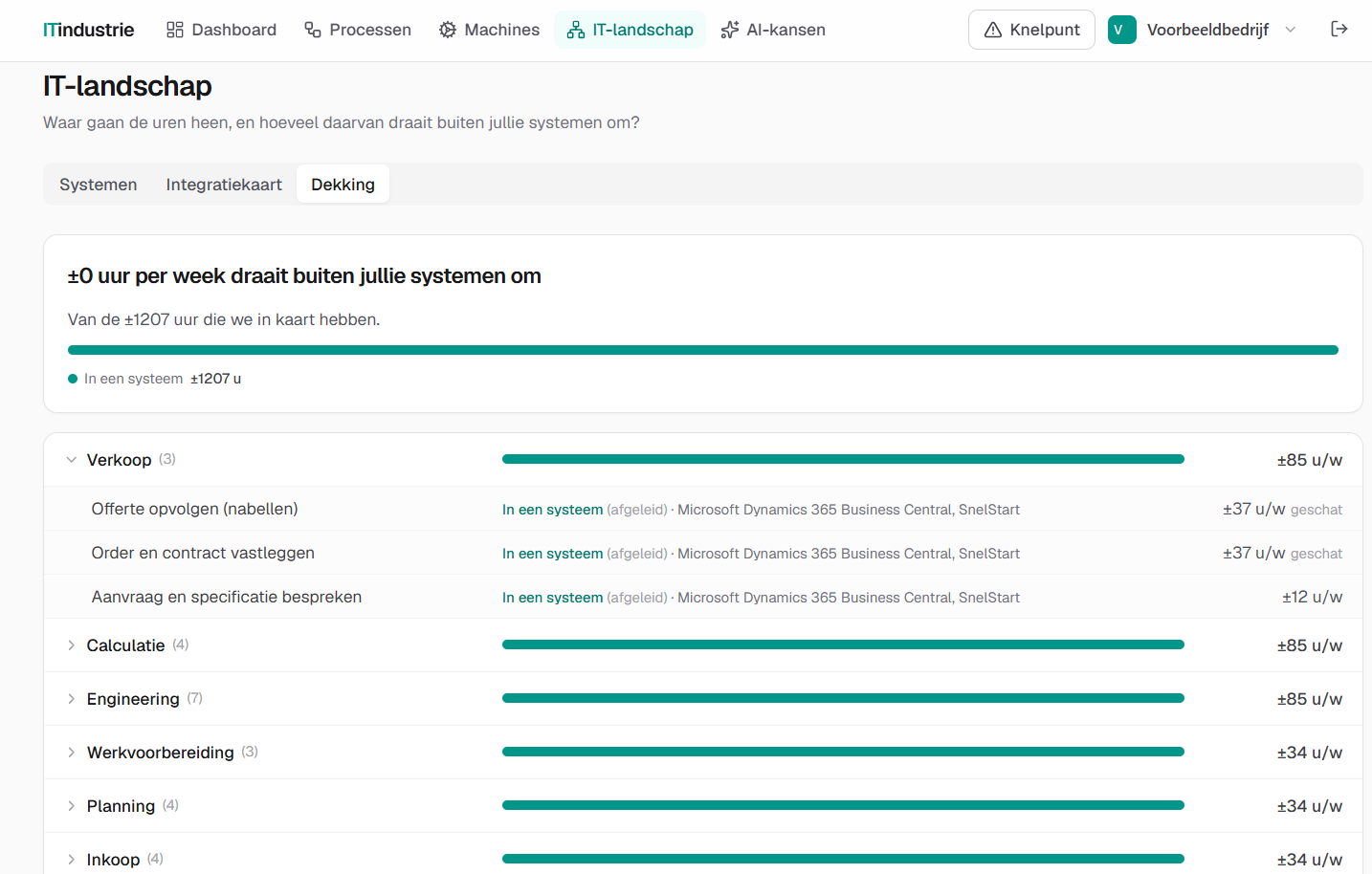Expand the Engineering group
The width and height of the screenshot is (1372, 874).
tap(71, 699)
